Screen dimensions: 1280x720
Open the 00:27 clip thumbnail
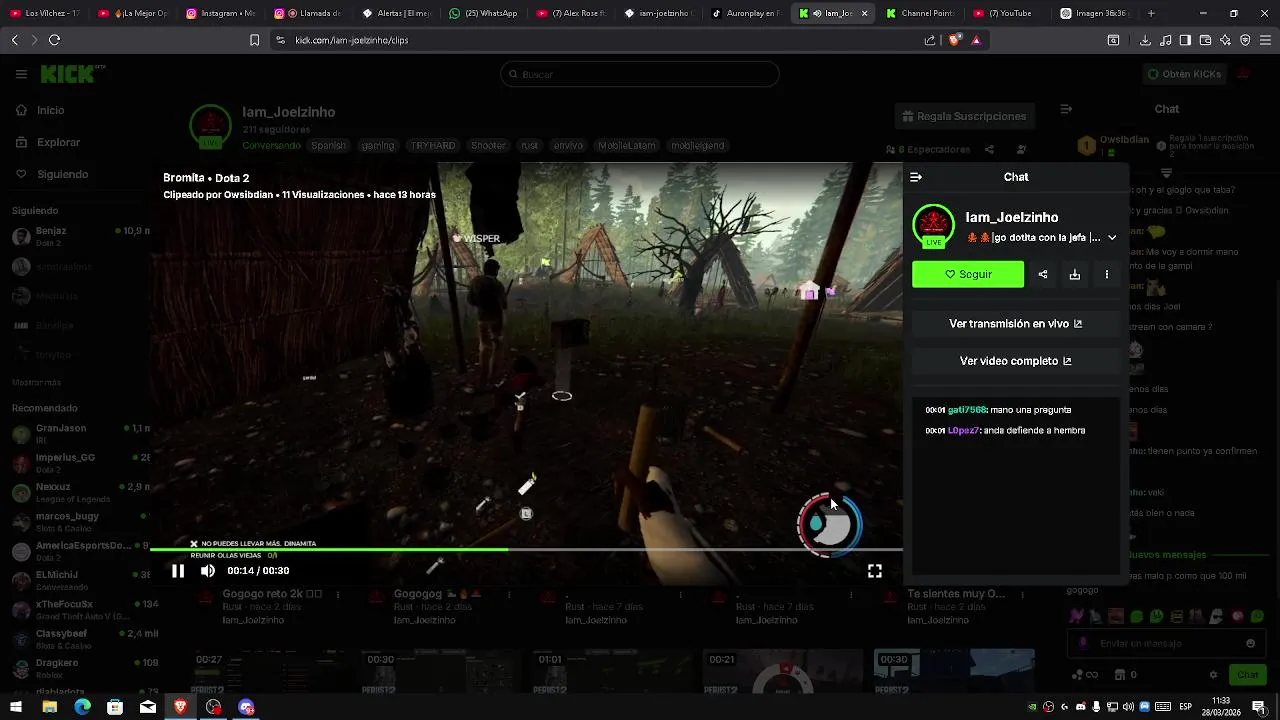270,672
